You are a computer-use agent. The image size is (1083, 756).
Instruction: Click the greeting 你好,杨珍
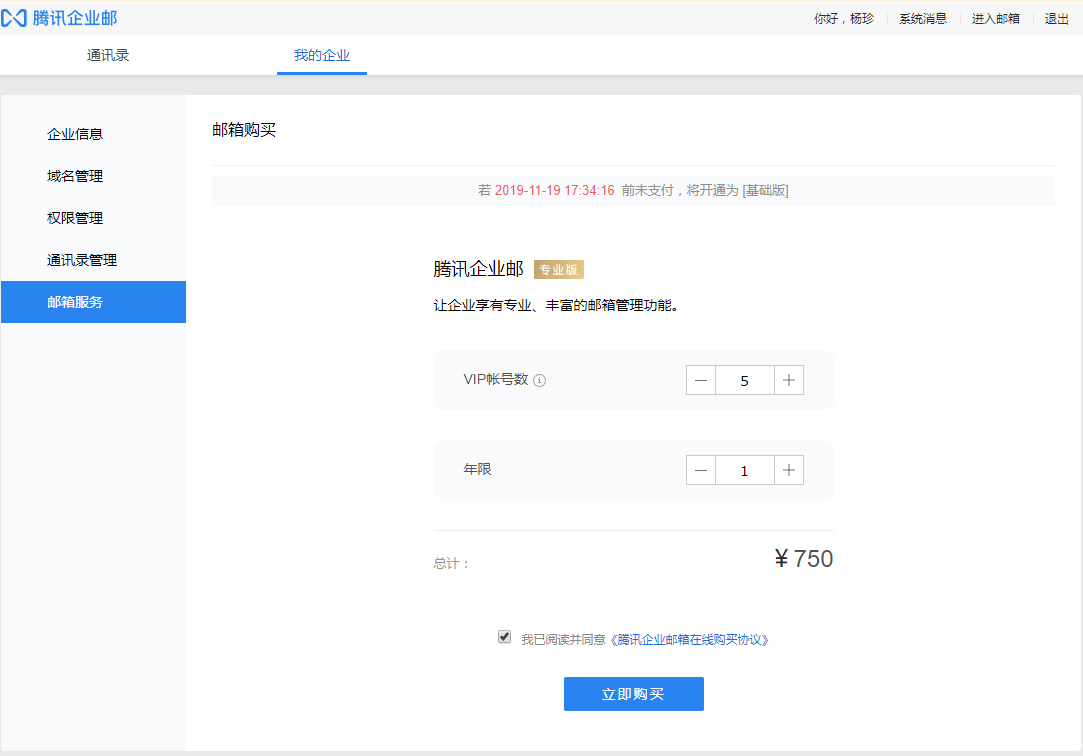click(x=843, y=19)
